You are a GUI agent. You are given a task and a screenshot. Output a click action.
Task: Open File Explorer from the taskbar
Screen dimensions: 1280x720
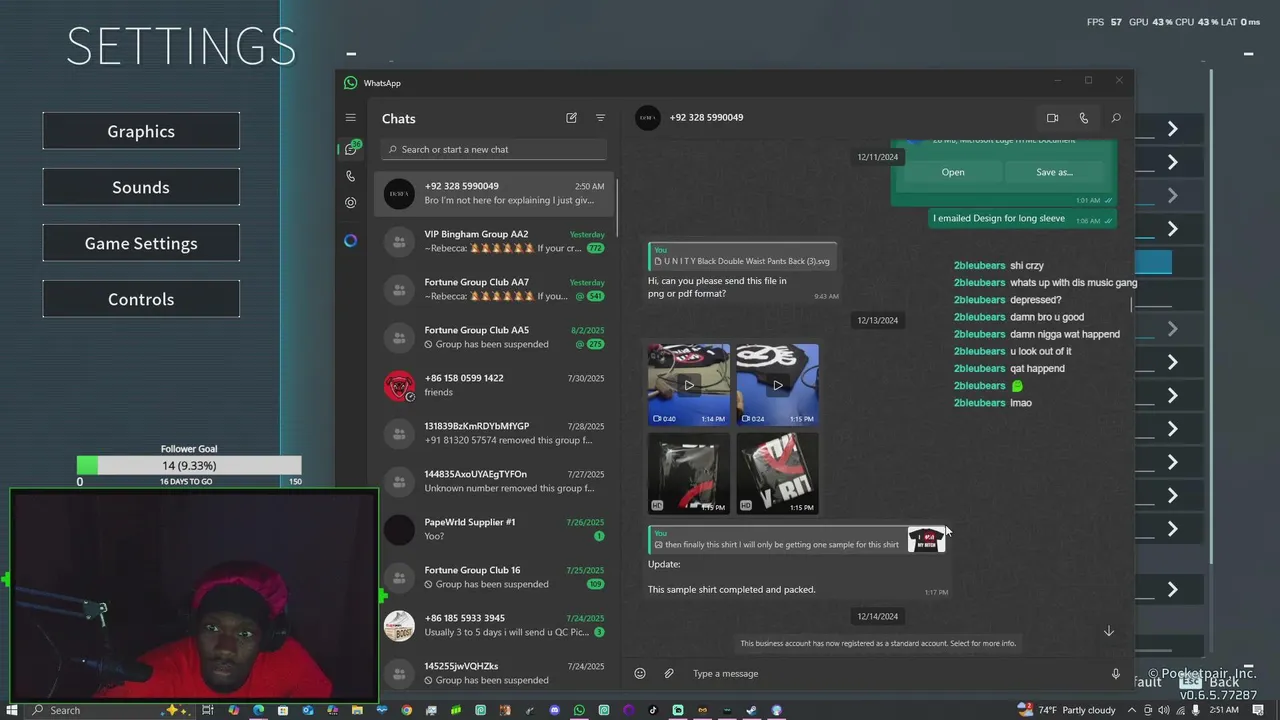pyautogui.click(x=357, y=710)
